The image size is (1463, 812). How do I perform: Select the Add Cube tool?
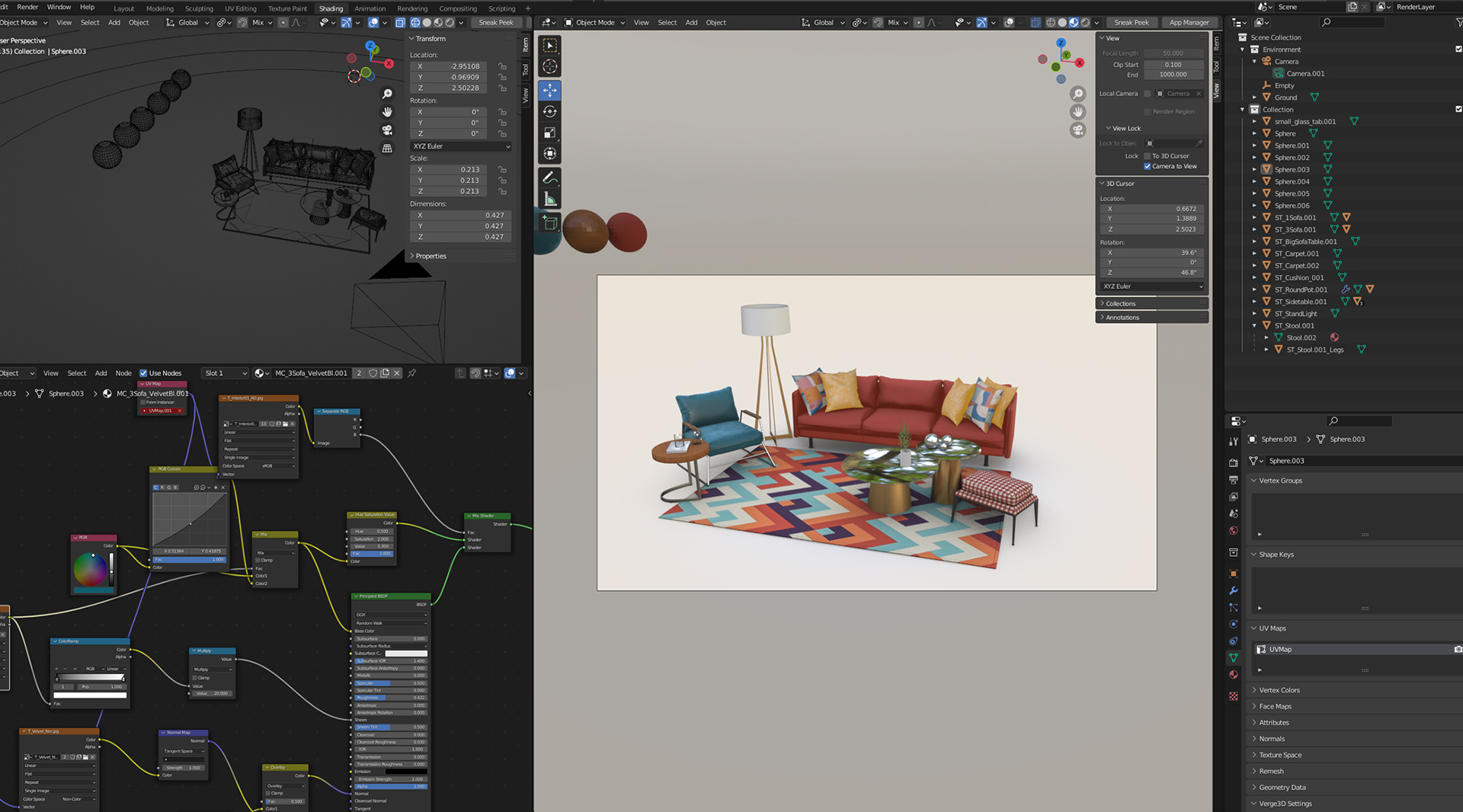[549, 222]
